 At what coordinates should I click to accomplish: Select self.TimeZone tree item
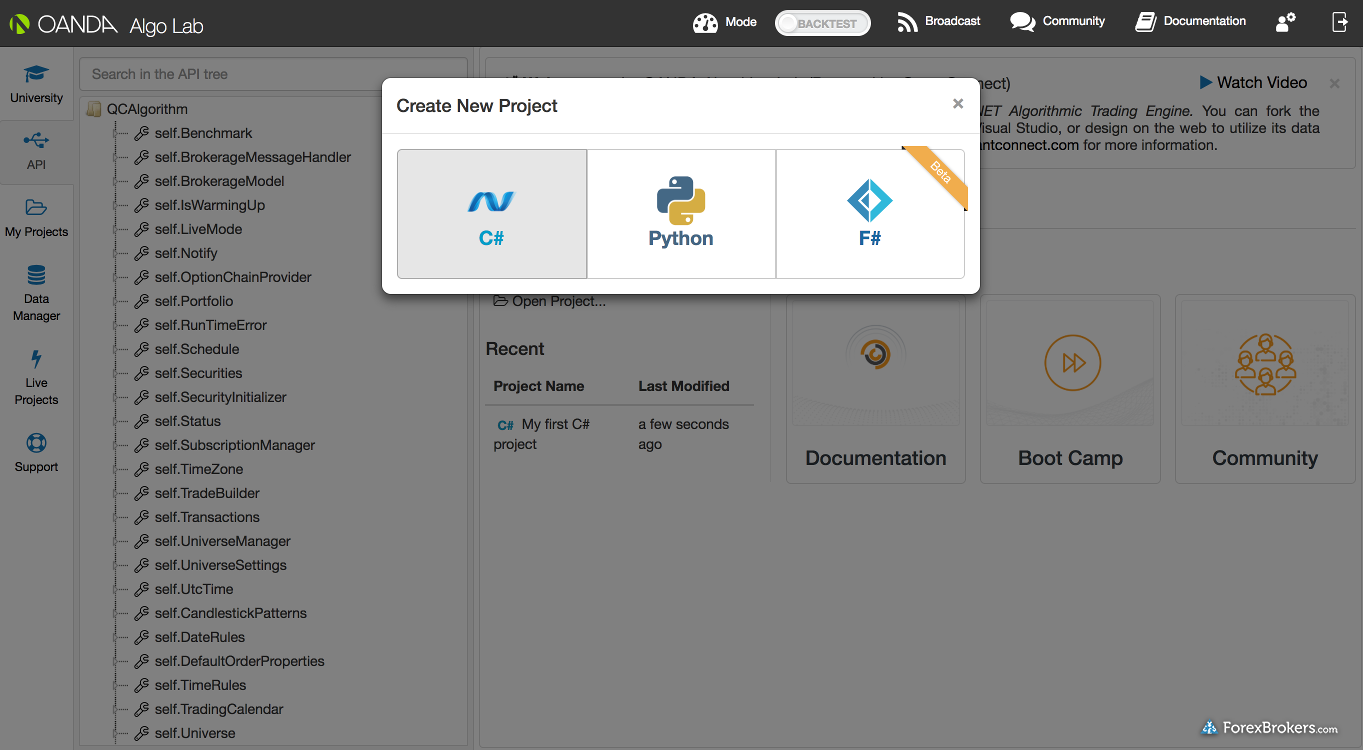coord(199,469)
